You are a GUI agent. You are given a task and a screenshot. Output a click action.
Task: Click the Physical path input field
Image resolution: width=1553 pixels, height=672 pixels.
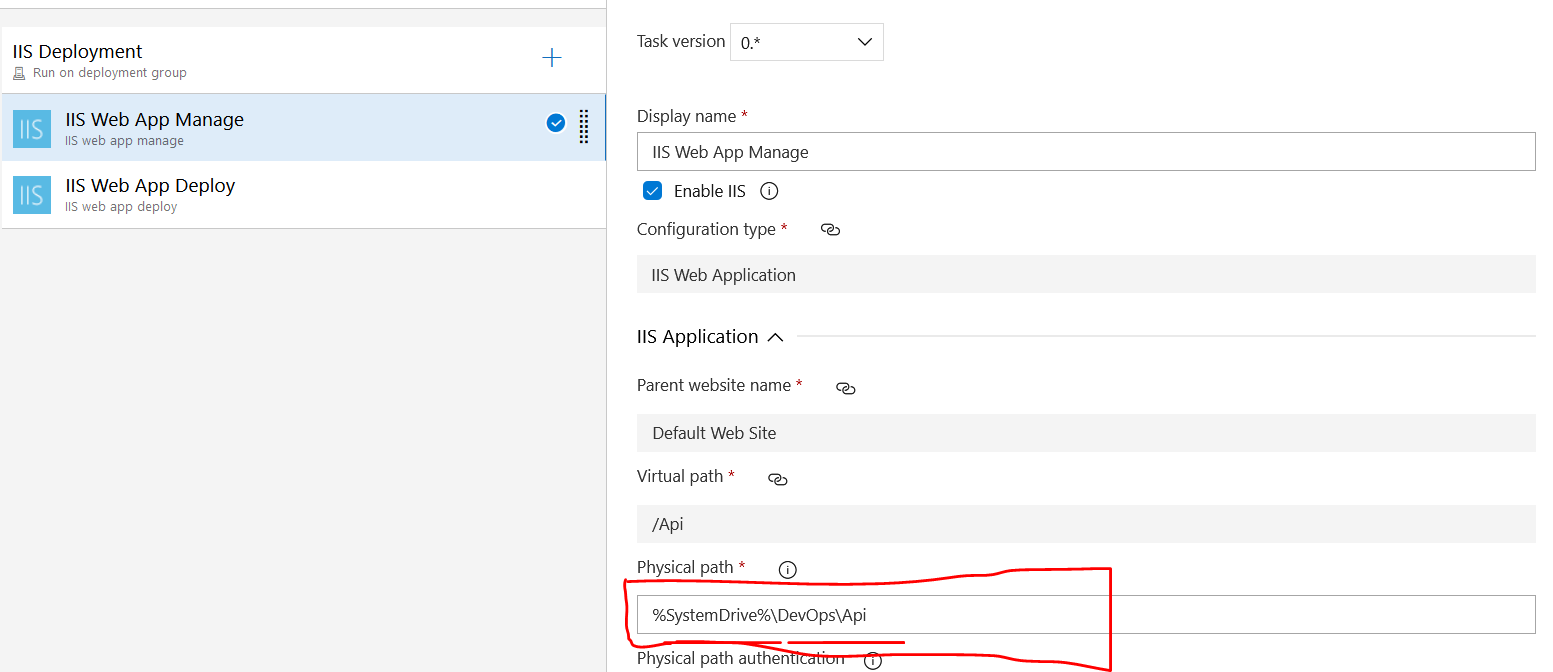[x=1086, y=615]
